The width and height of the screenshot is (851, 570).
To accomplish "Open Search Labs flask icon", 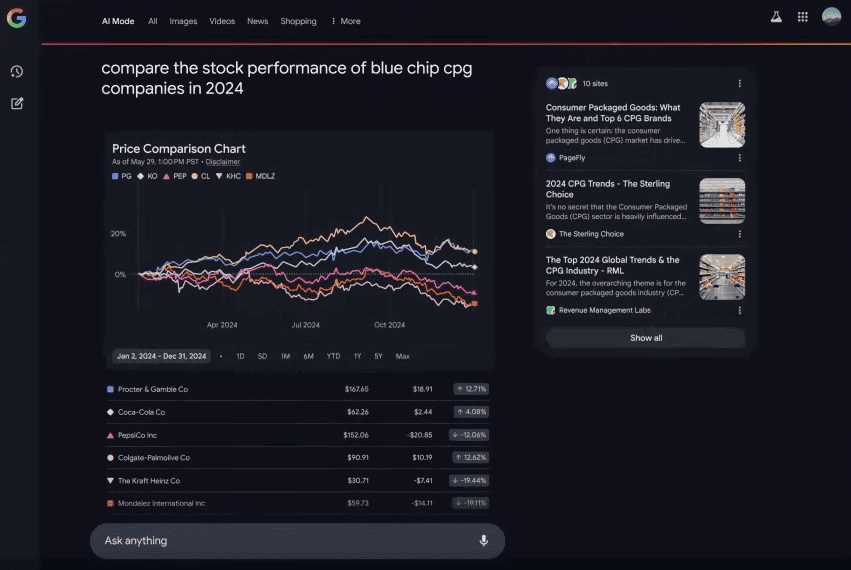I will coord(776,17).
